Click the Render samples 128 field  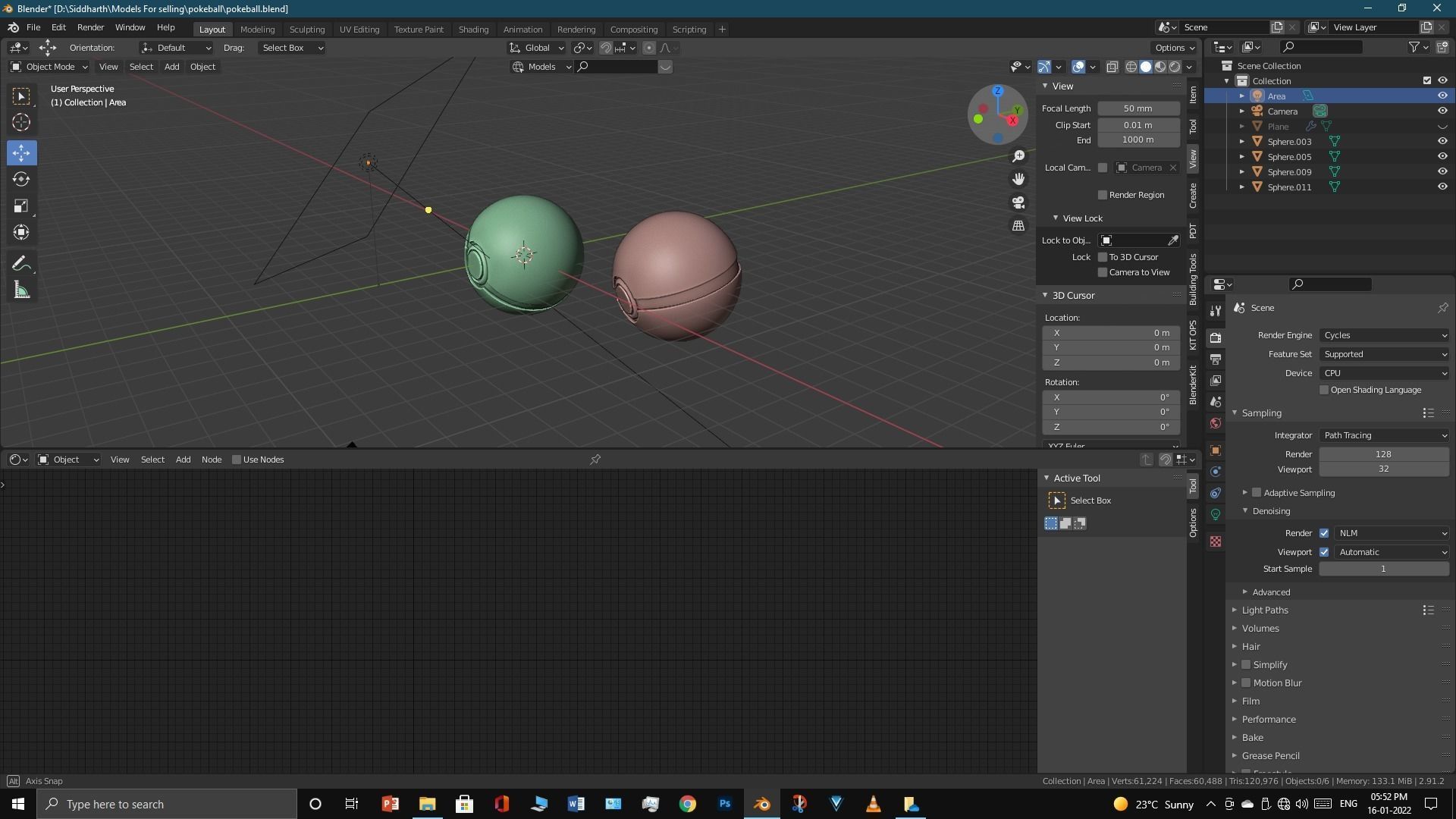(1384, 454)
